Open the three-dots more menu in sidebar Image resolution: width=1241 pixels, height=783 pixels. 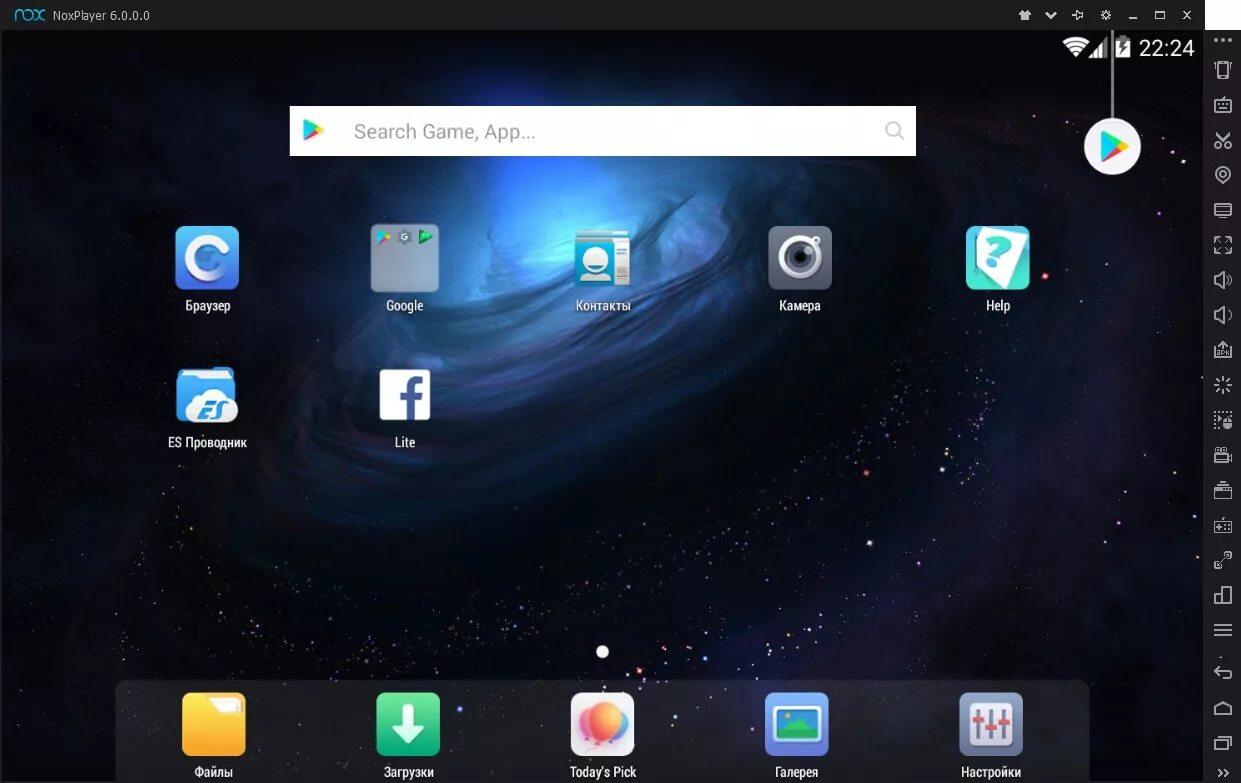(x=1223, y=39)
